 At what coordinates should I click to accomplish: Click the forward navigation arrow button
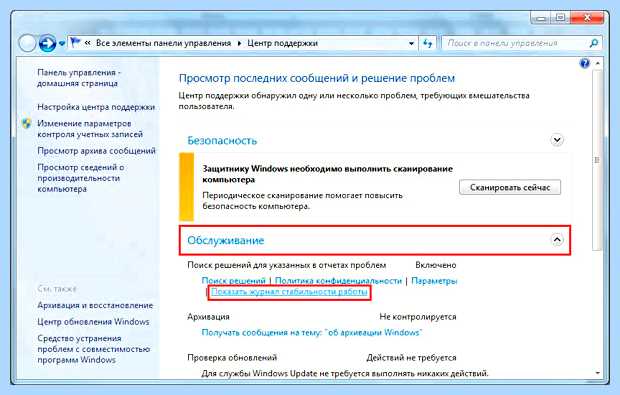coord(47,43)
